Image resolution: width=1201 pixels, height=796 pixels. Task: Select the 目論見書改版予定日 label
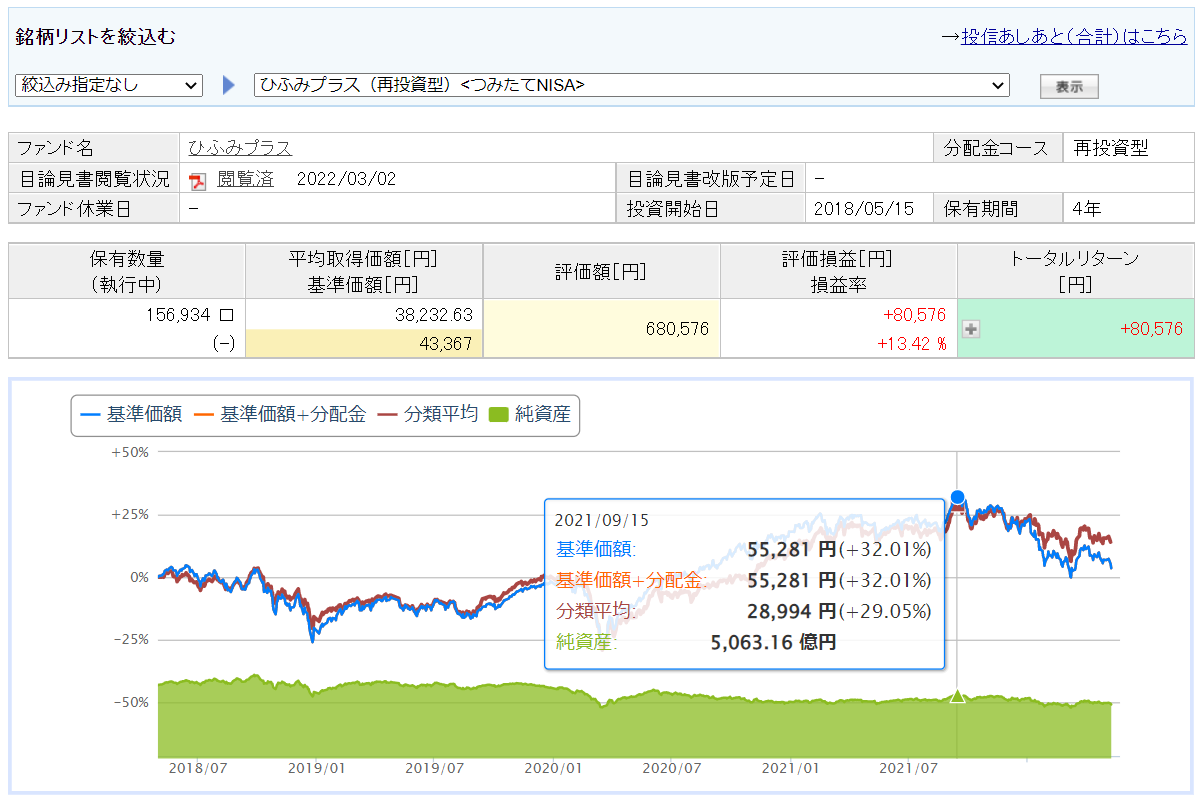711,180
